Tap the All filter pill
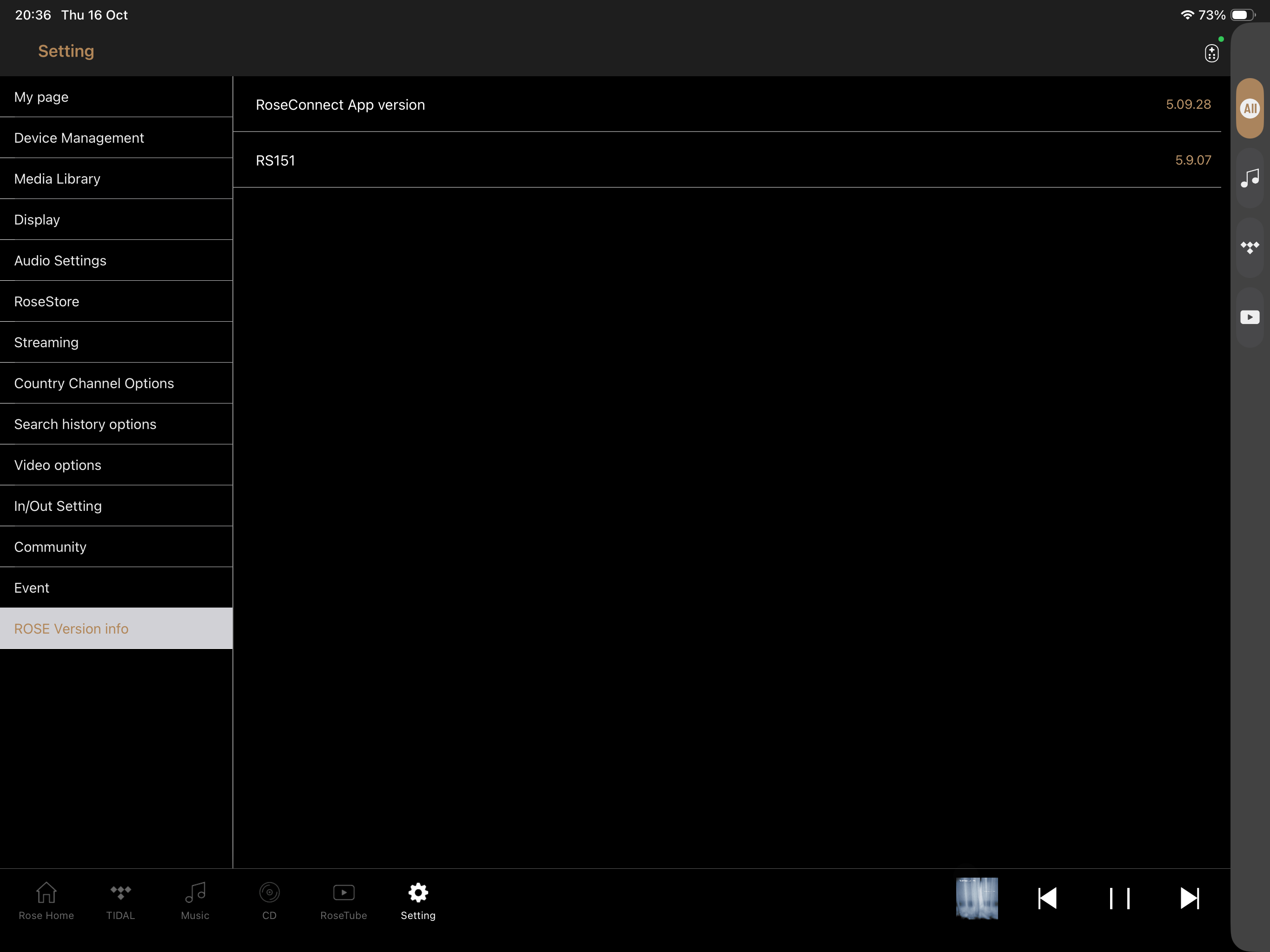Image resolution: width=1270 pixels, height=952 pixels. click(1250, 108)
